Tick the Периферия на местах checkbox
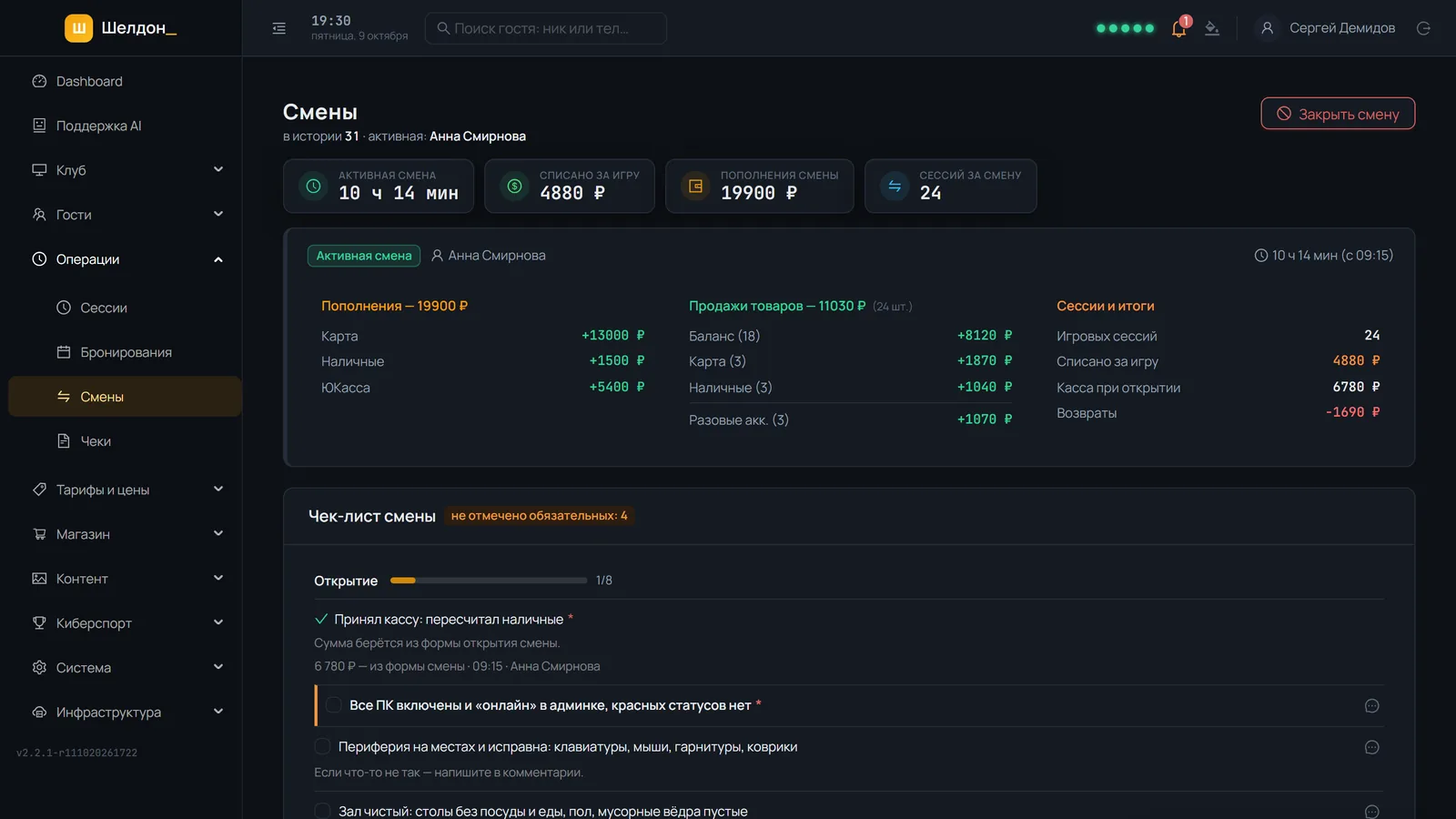 coord(322,747)
